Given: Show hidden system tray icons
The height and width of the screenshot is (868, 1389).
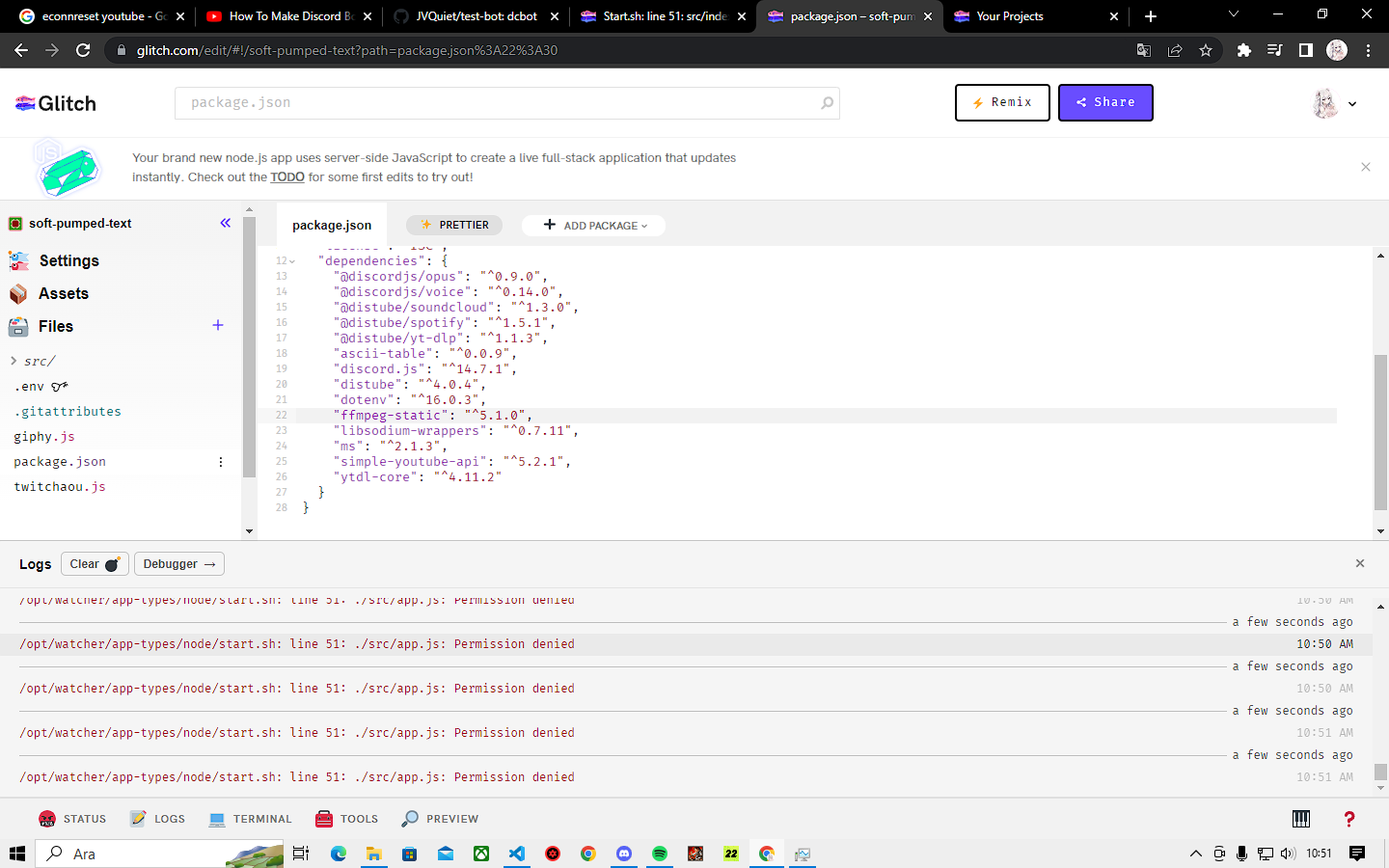Looking at the screenshot, I should point(1196,854).
